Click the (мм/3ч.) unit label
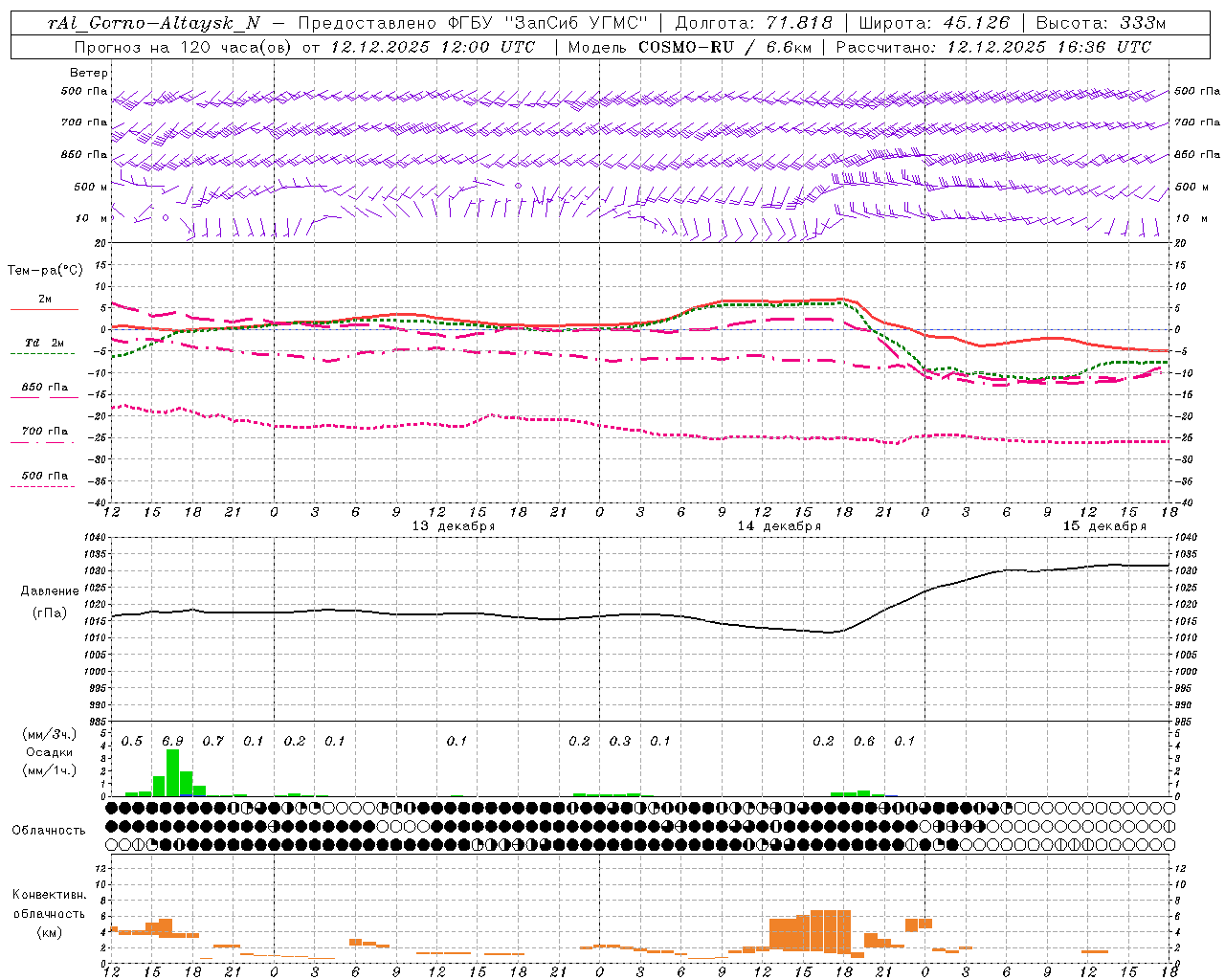 [x=50, y=734]
